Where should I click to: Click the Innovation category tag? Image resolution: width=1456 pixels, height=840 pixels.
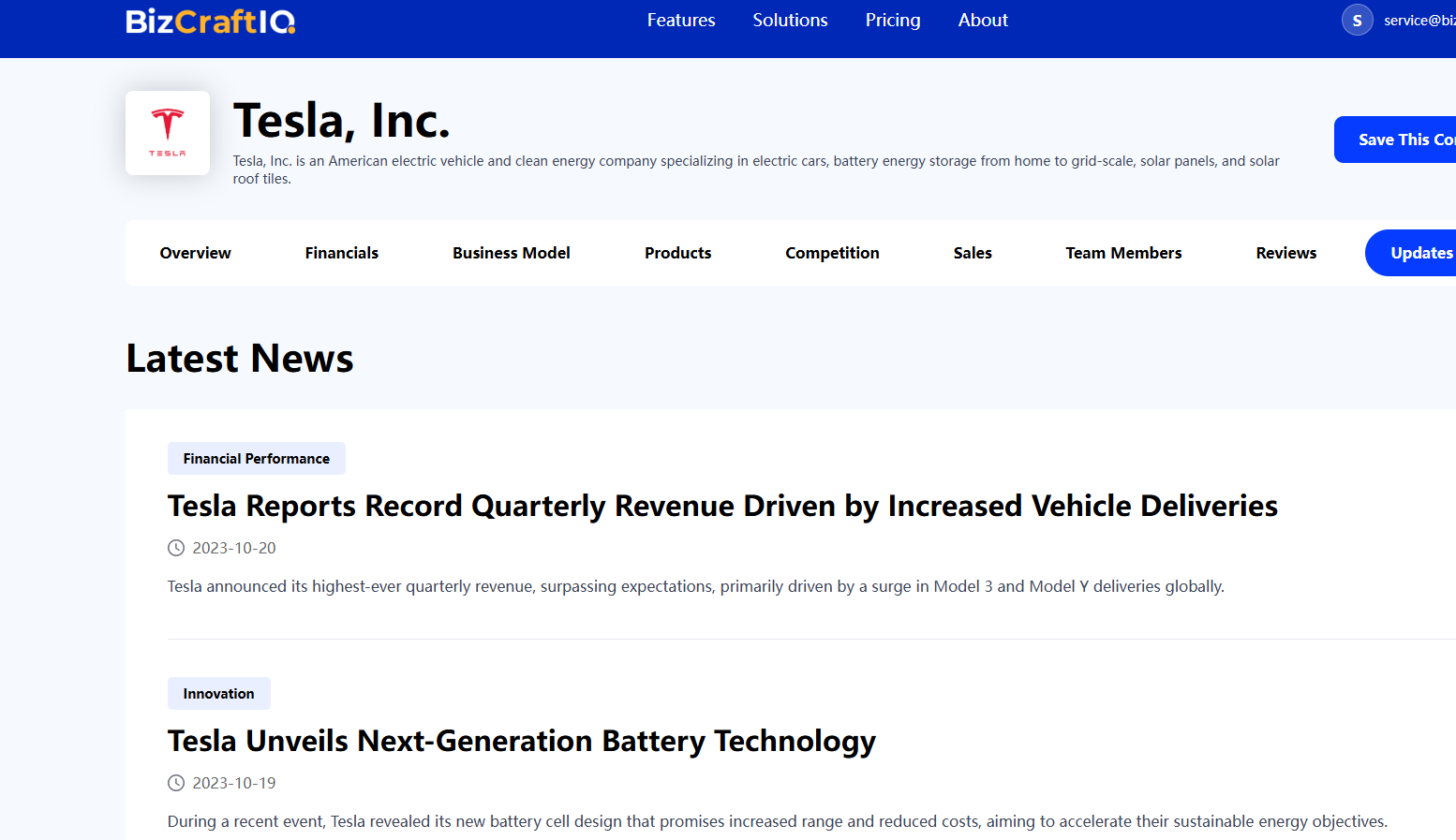(219, 694)
